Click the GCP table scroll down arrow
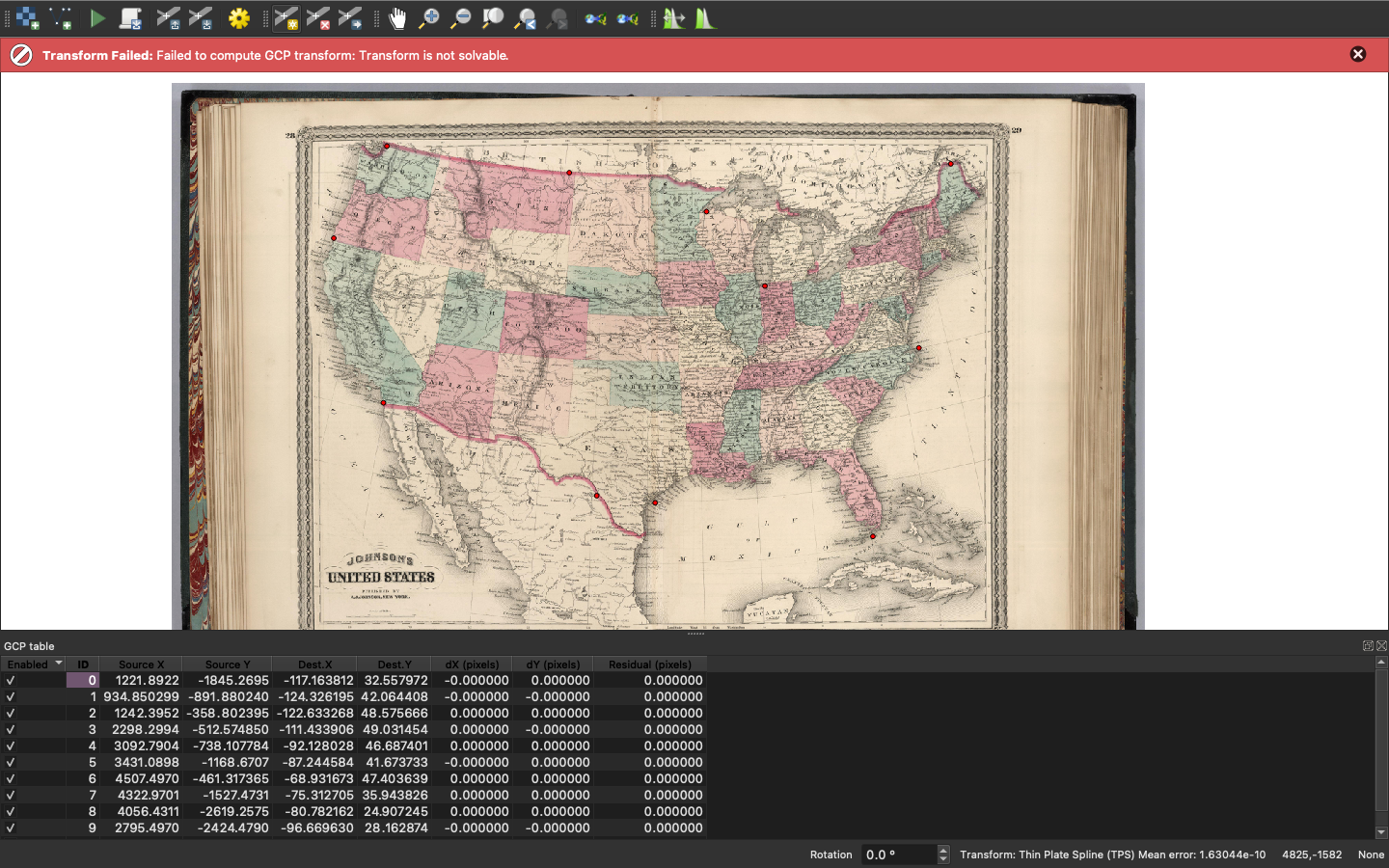 (x=1381, y=832)
